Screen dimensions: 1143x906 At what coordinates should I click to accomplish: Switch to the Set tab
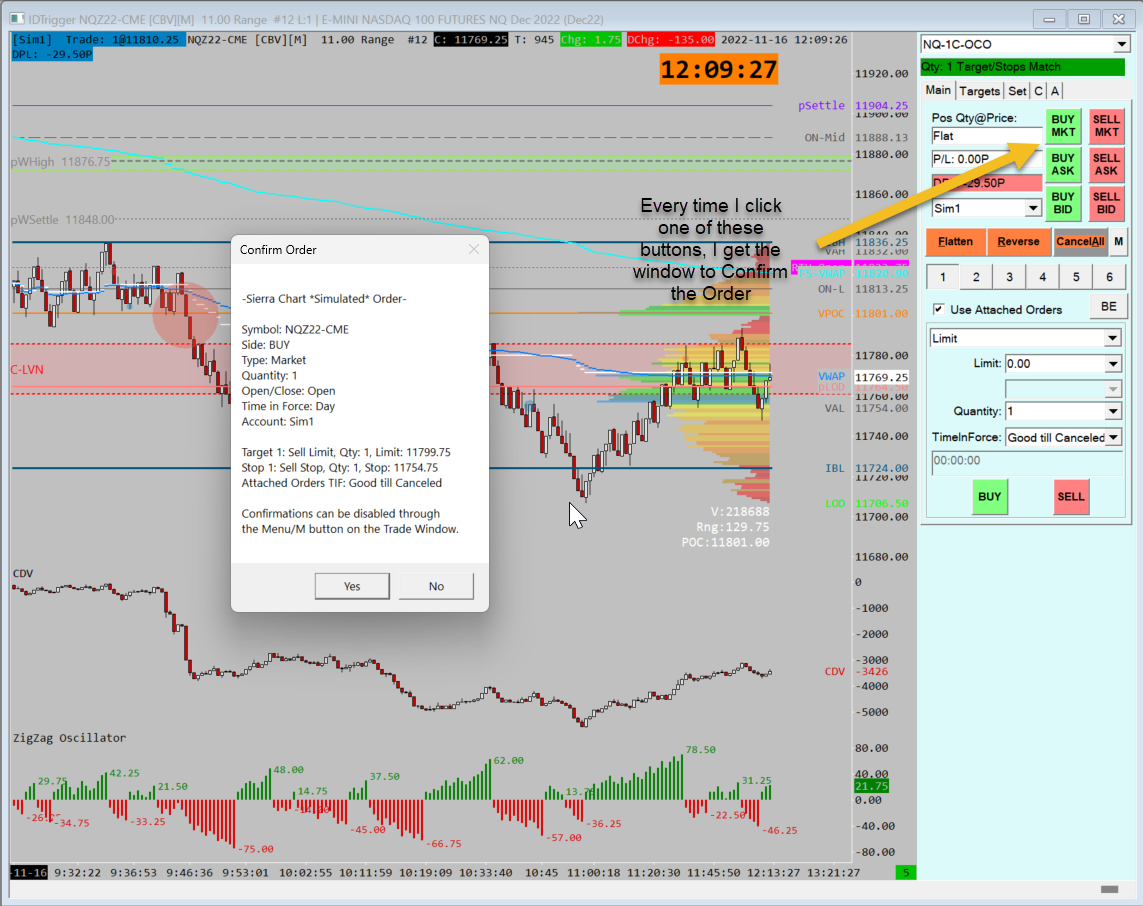1017,91
